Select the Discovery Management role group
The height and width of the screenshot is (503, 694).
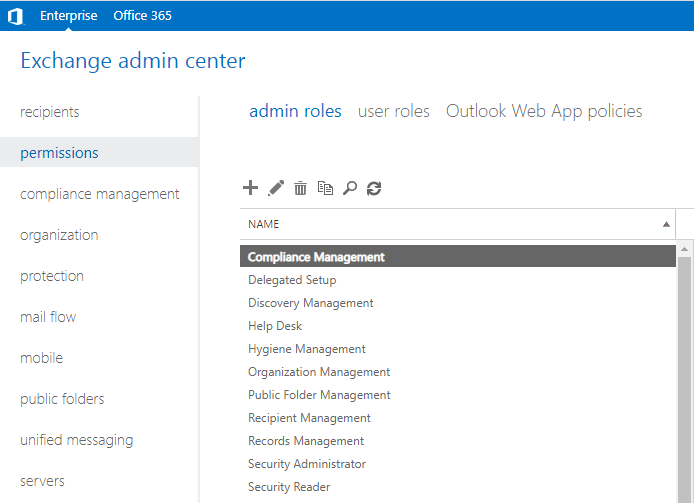point(311,303)
